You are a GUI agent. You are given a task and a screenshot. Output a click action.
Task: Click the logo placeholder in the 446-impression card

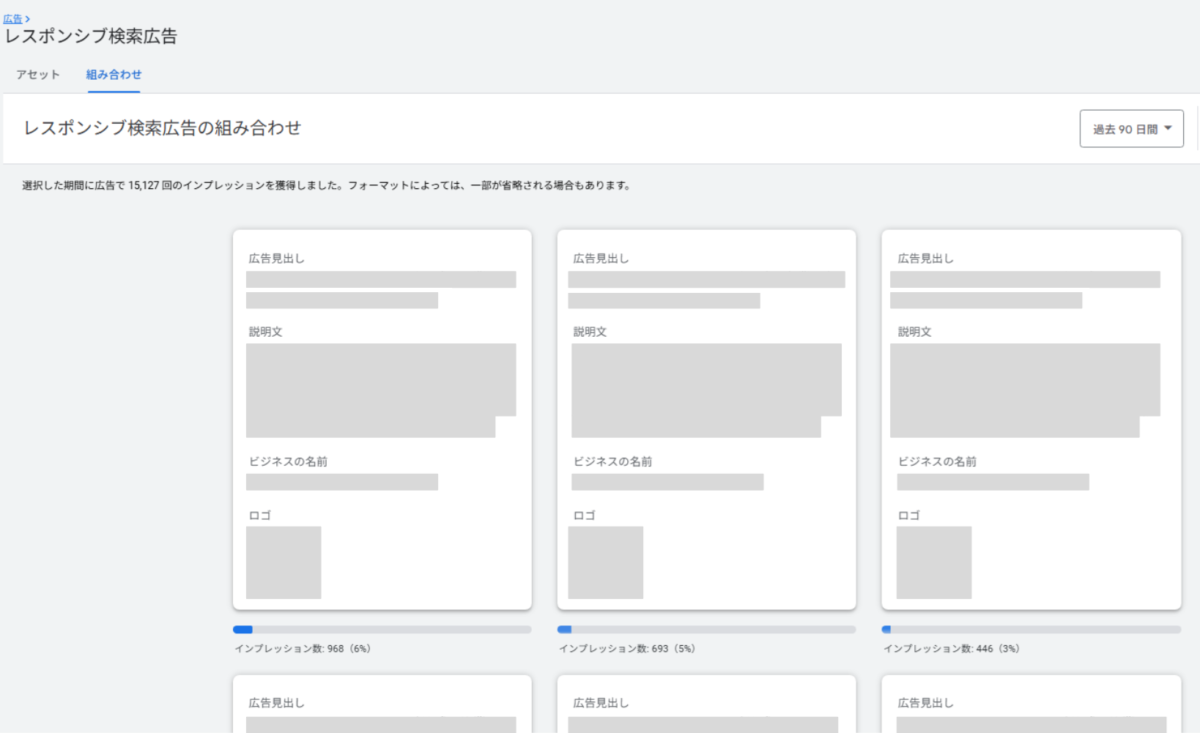pos(933,562)
